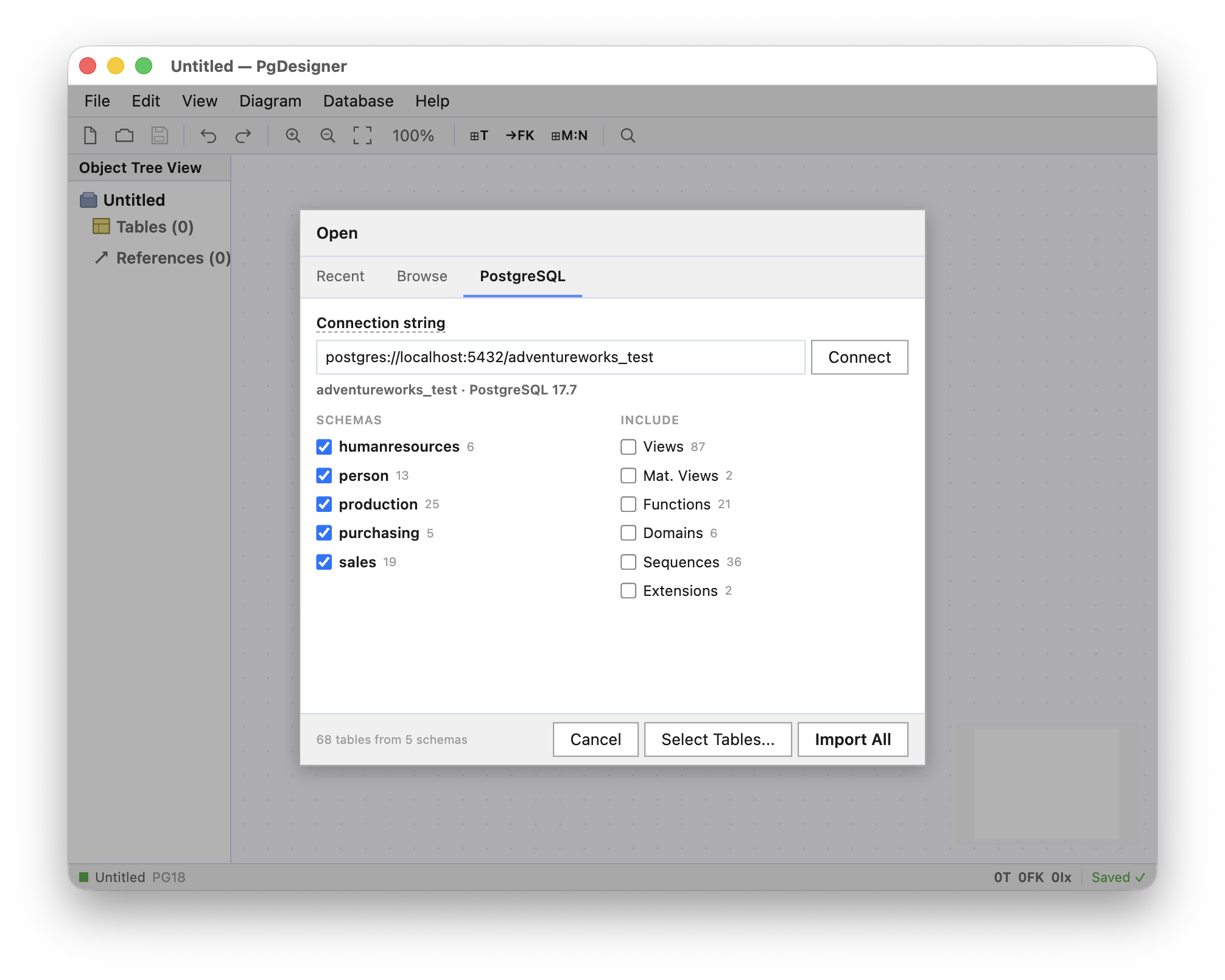
Task: Zoom out of the diagram
Action: click(x=328, y=135)
